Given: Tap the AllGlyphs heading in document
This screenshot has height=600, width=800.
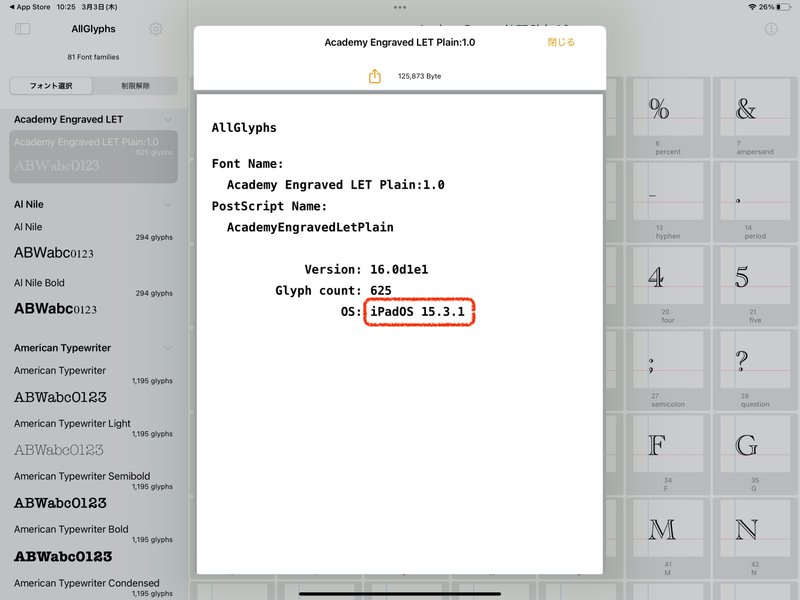Looking at the screenshot, I should coord(244,128).
